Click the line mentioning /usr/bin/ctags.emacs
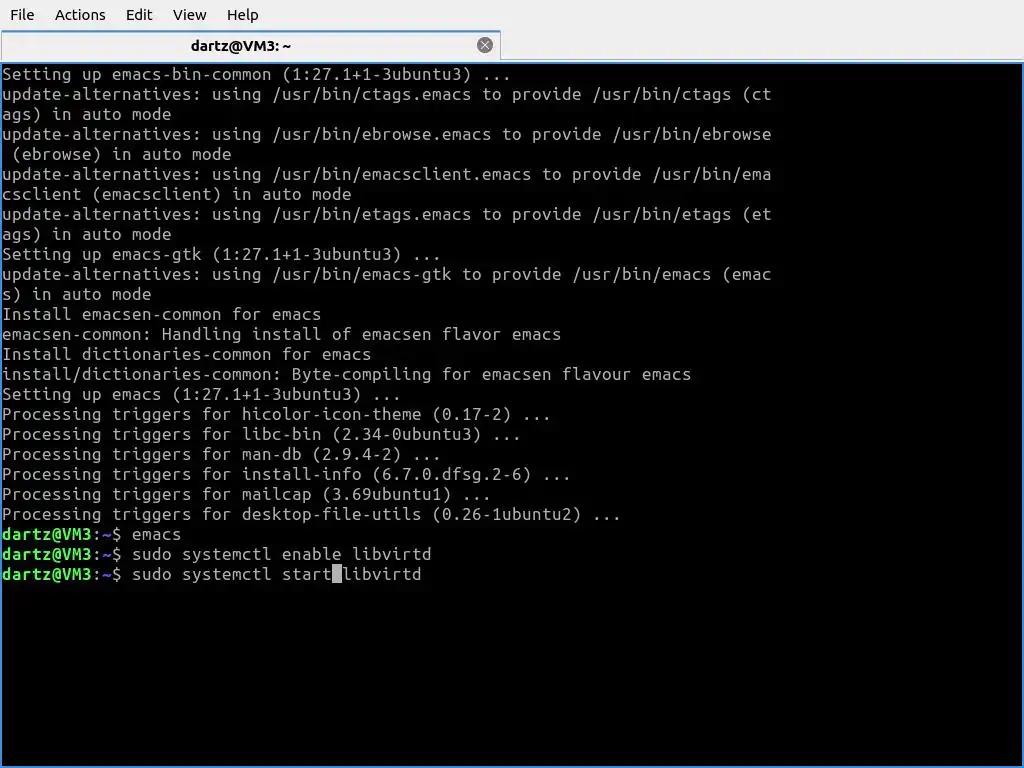The width and height of the screenshot is (1024, 768). (387, 94)
